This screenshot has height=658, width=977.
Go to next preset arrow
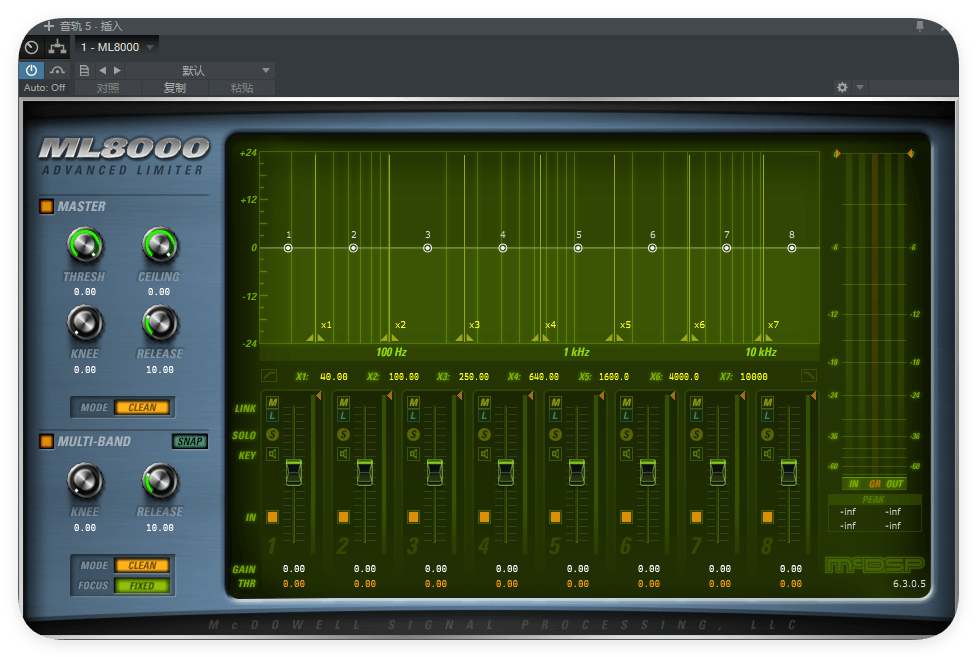point(117,70)
